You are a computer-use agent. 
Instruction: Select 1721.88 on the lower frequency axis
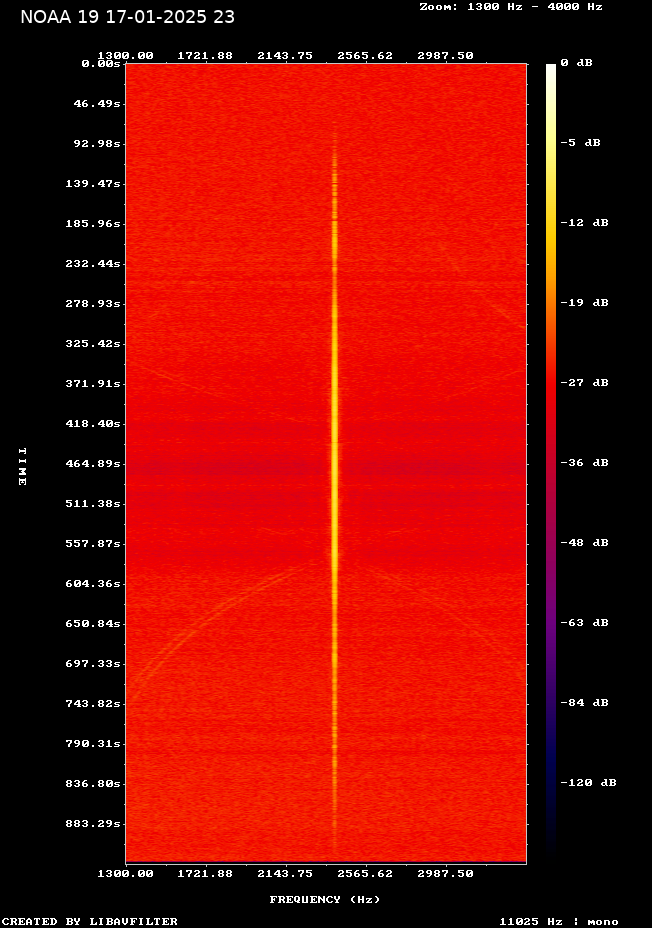pos(205,874)
